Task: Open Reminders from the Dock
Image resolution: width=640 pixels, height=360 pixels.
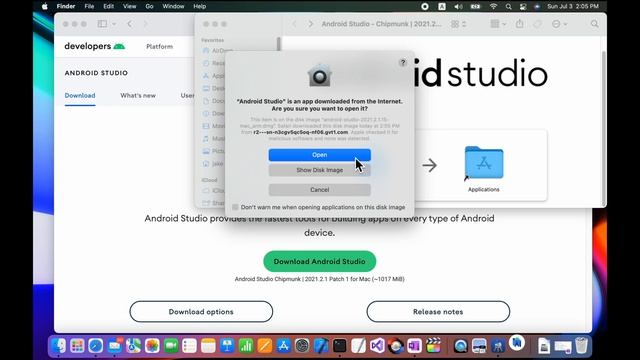Action: (189, 346)
